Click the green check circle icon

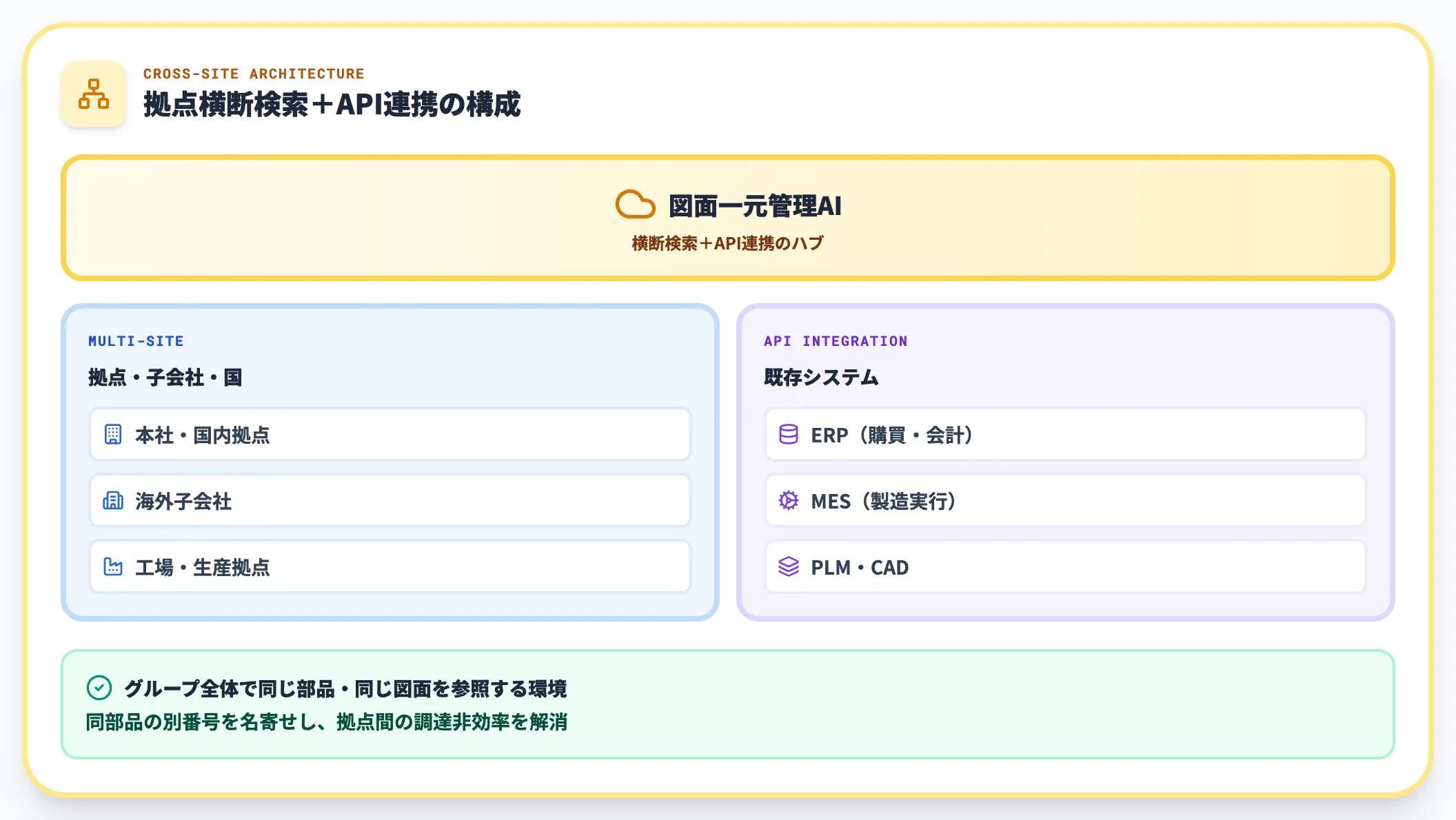[99, 688]
